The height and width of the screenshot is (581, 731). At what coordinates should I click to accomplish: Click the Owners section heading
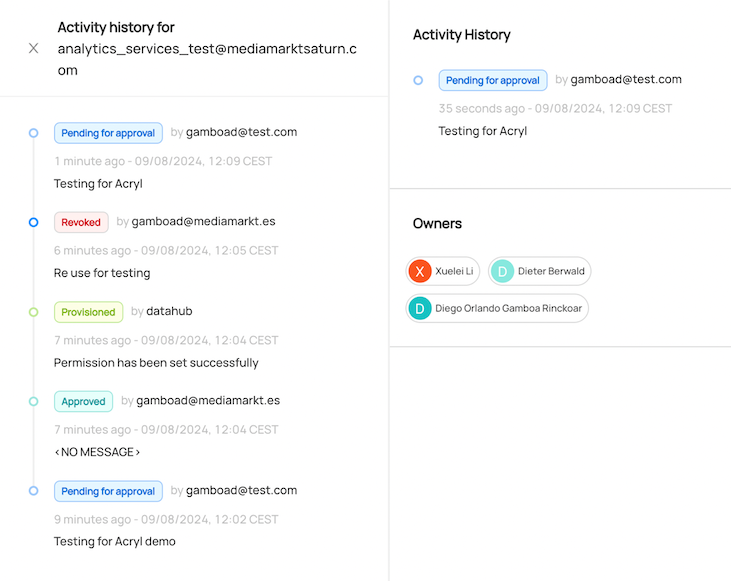[437, 223]
